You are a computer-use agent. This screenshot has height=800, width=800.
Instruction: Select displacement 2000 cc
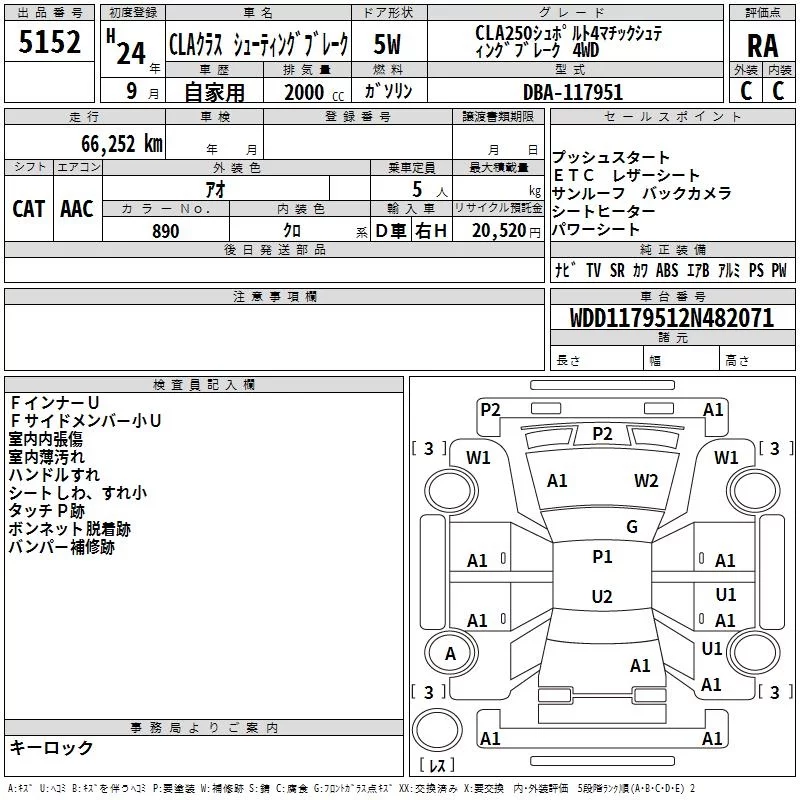pos(314,92)
